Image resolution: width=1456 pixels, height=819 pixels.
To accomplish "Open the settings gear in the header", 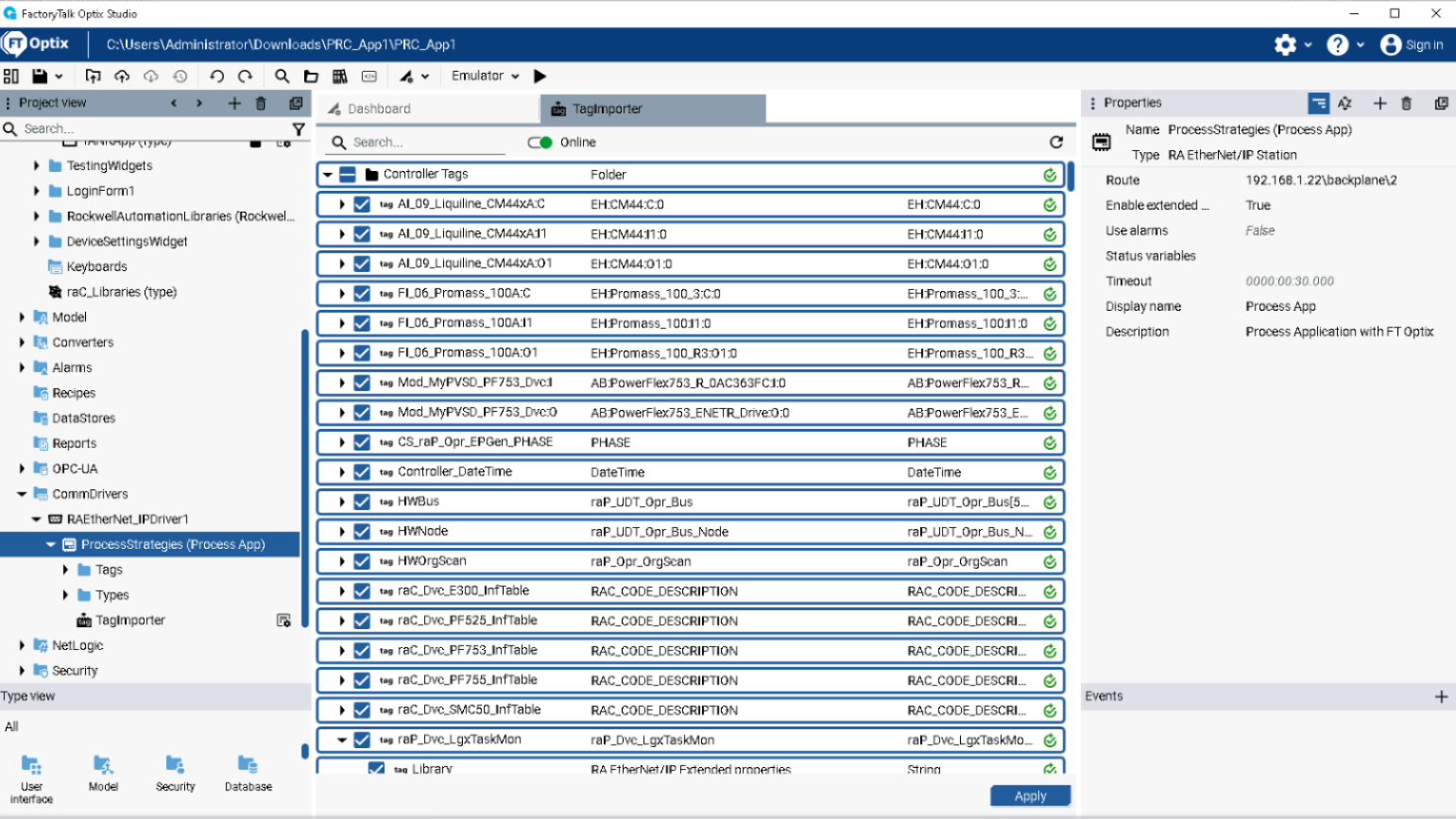I will click(1285, 44).
